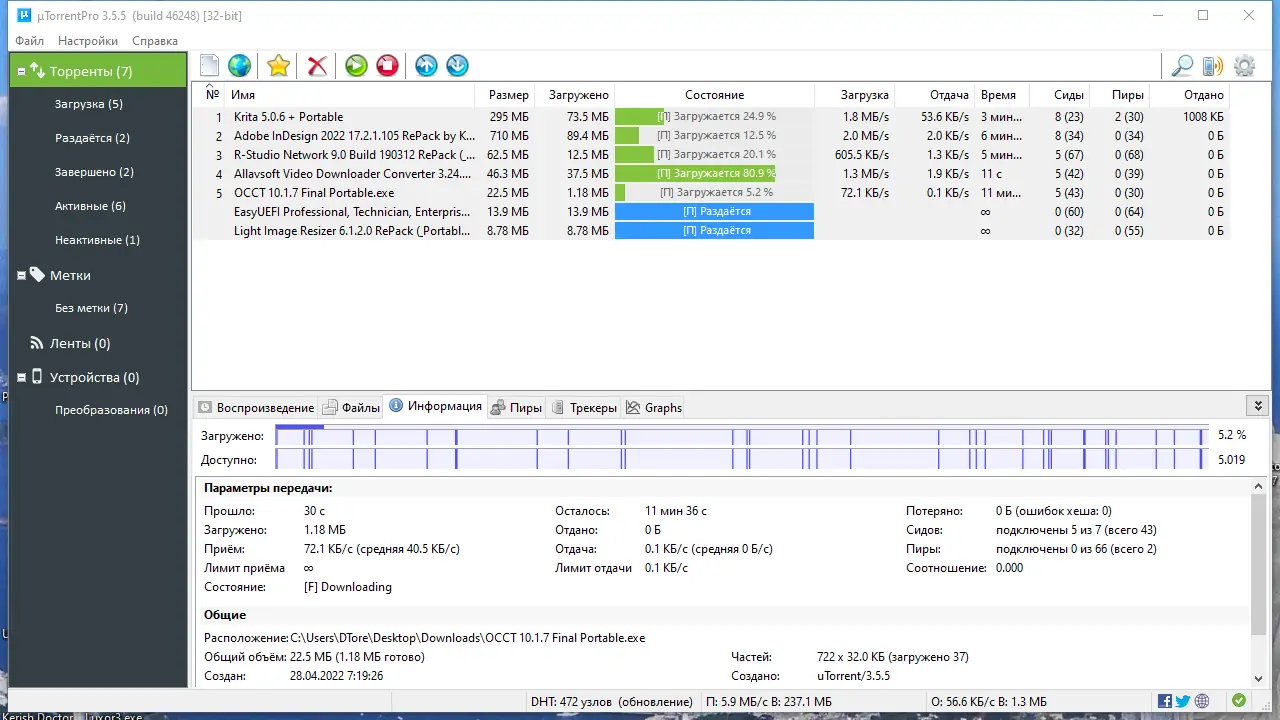The width and height of the screenshot is (1280, 720).
Task: Click the yellow star toolbar icon
Action: click(278, 66)
